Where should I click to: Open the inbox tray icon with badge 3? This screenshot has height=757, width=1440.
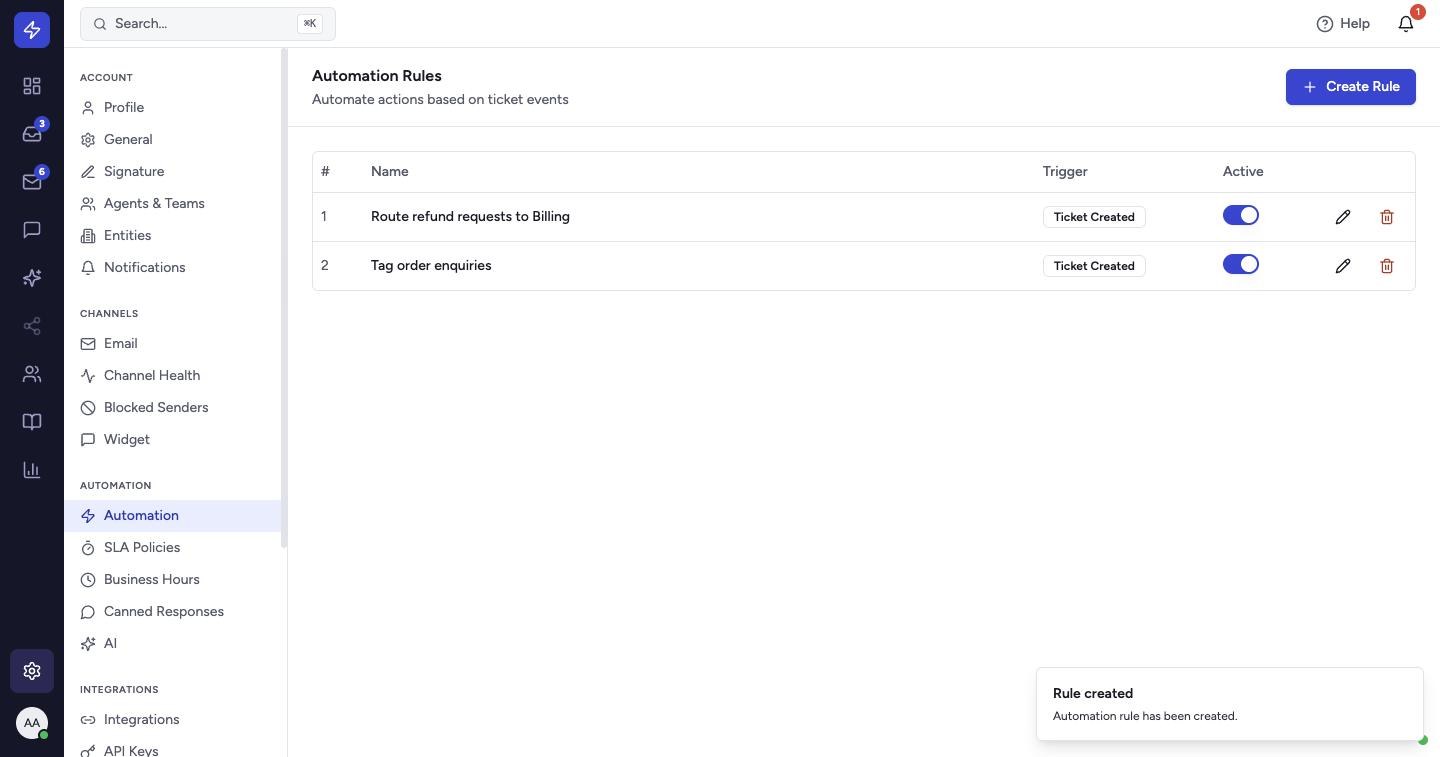coord(32,134)
